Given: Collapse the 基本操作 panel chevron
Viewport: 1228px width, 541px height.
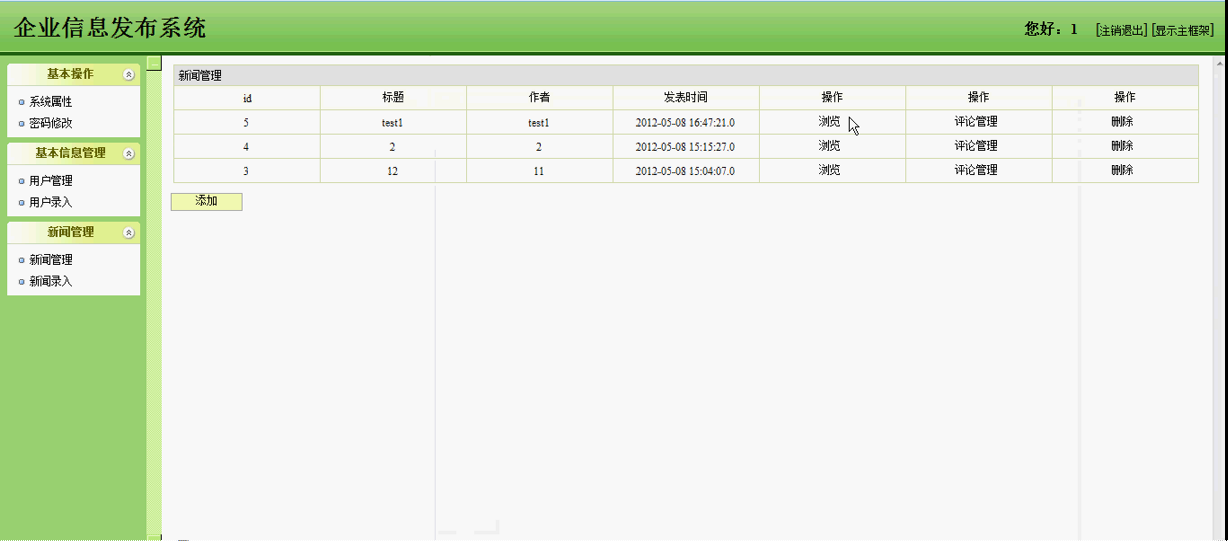Looking at the screenshot, I should [129, 75].
